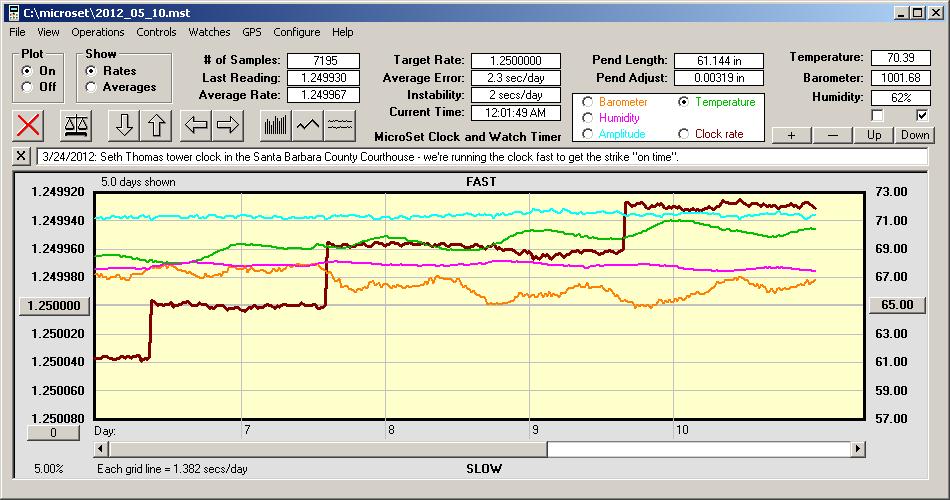950x500 pixels.
Task: Click the Seth Thomas note text field
Action: pos(482,156)
